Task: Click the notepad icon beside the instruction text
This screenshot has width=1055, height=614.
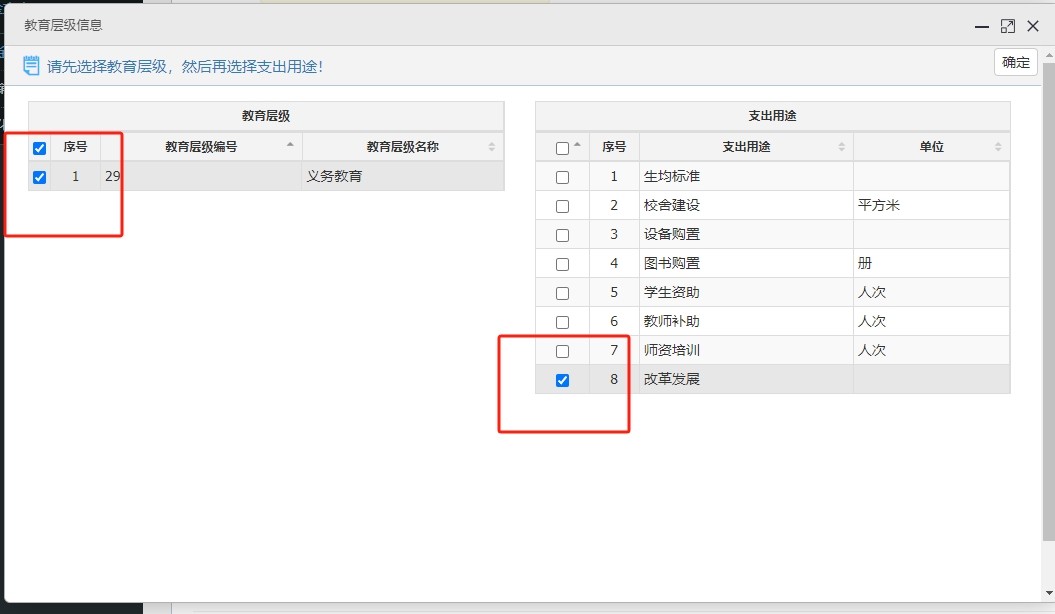Action: pos(31,66)
